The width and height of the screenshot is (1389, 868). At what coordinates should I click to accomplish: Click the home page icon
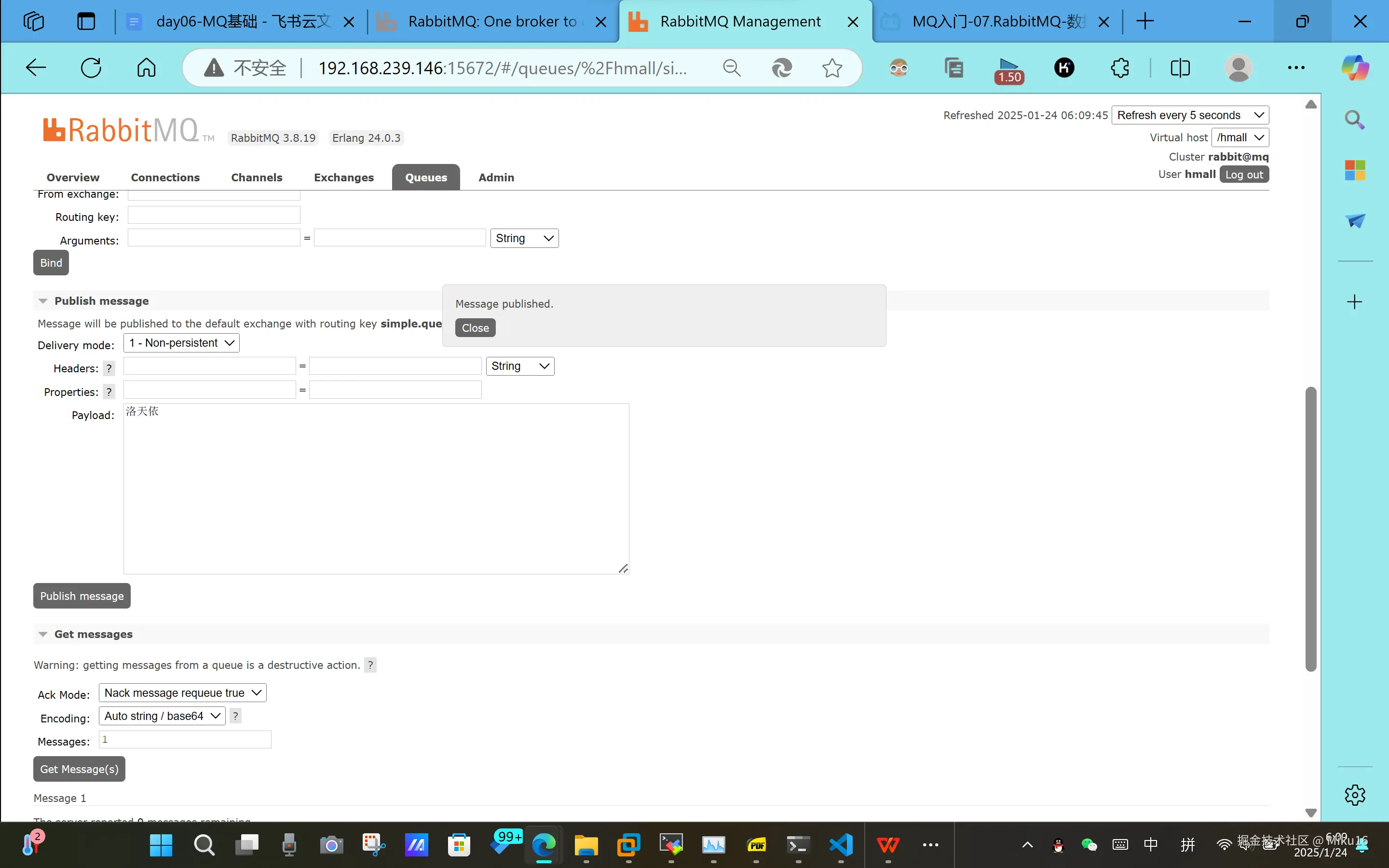click(146, 68)
